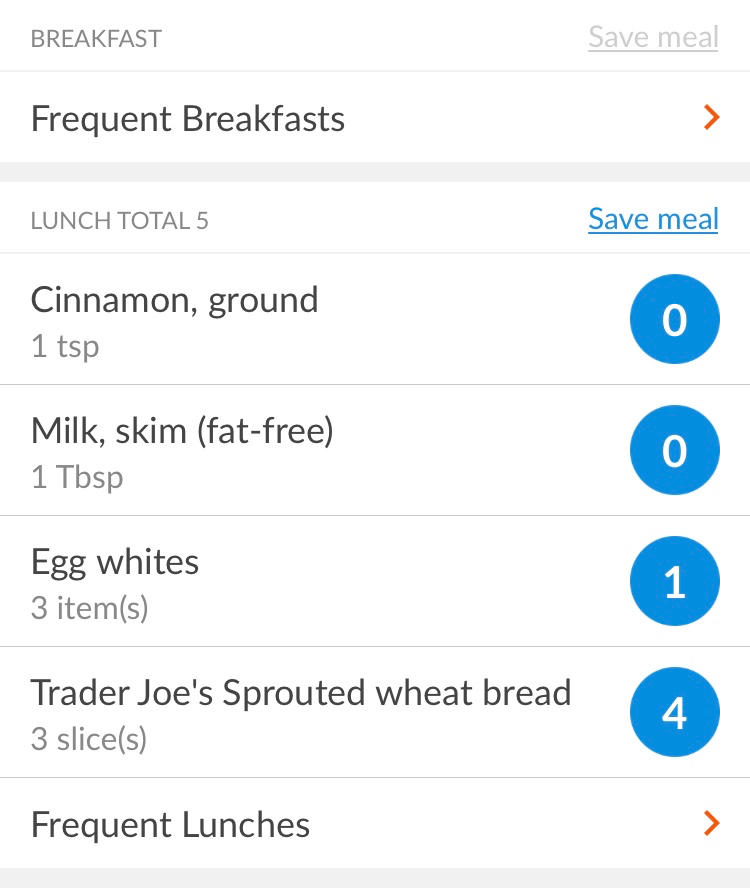Select the Cinnamon, ground entry

[375, 319]
